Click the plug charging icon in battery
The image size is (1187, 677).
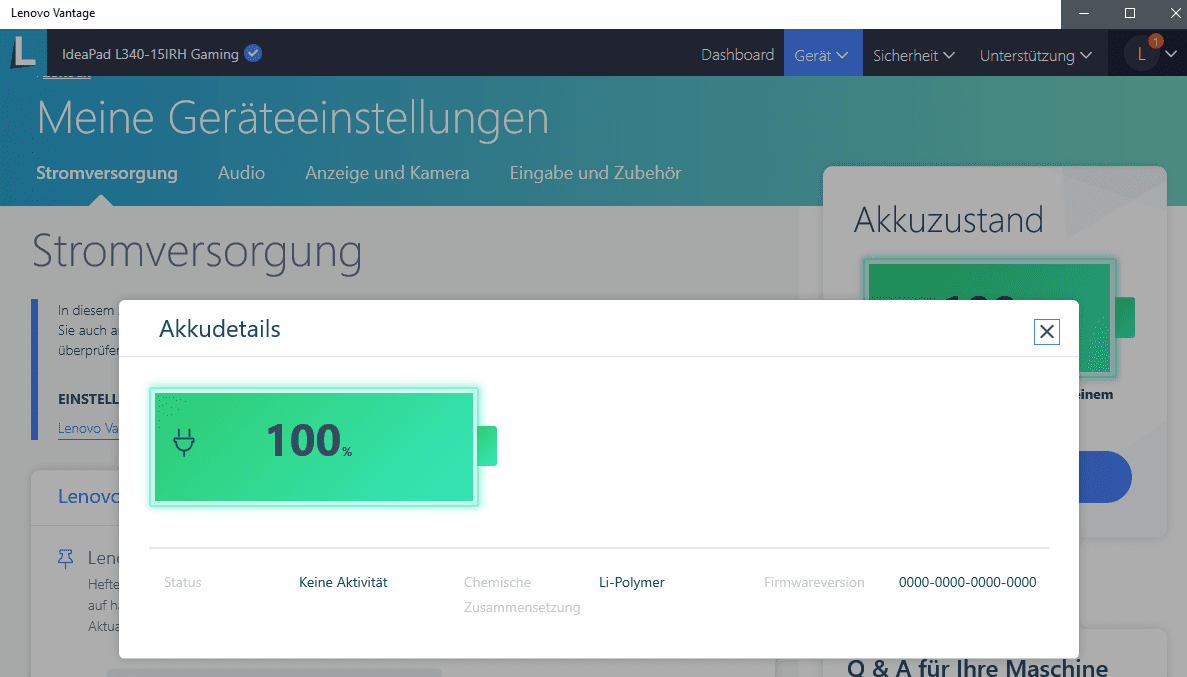(x=184, y=441)
